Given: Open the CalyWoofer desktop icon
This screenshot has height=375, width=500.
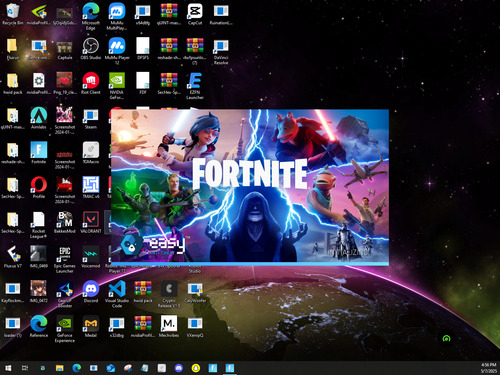Looking at the screenshot, I should [x=195, y=292].
